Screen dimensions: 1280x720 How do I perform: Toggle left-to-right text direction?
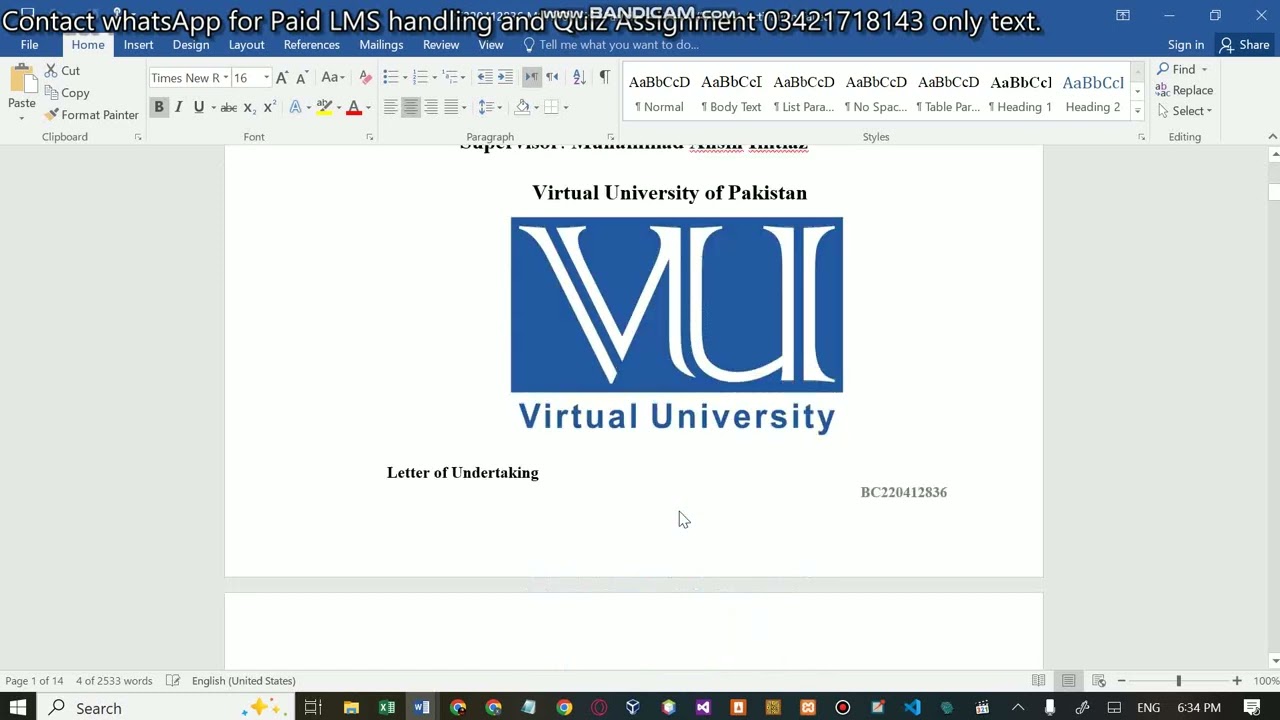coord(531,77)
